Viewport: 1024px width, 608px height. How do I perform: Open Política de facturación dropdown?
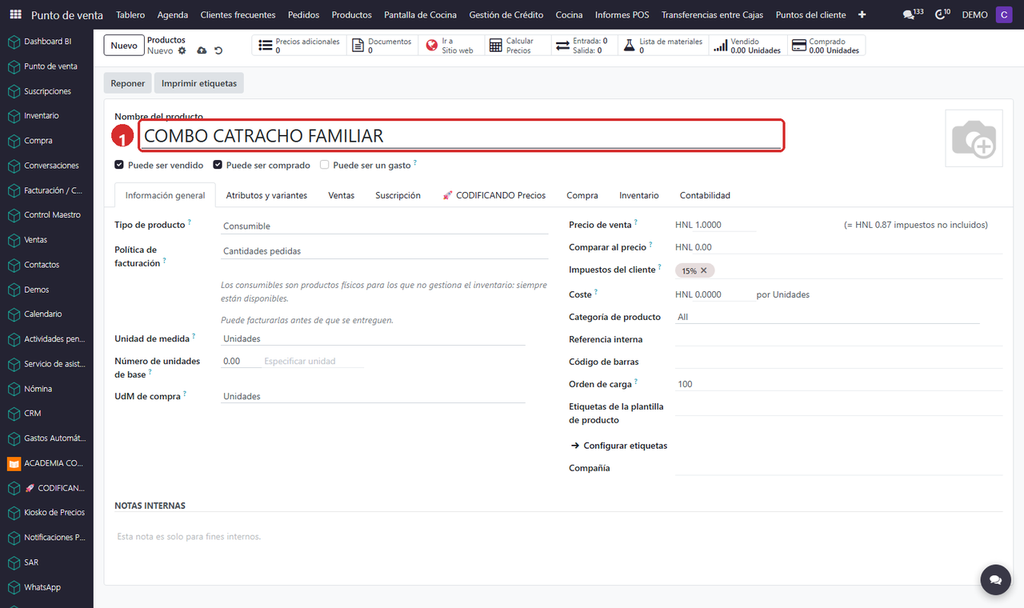(384, 251)
